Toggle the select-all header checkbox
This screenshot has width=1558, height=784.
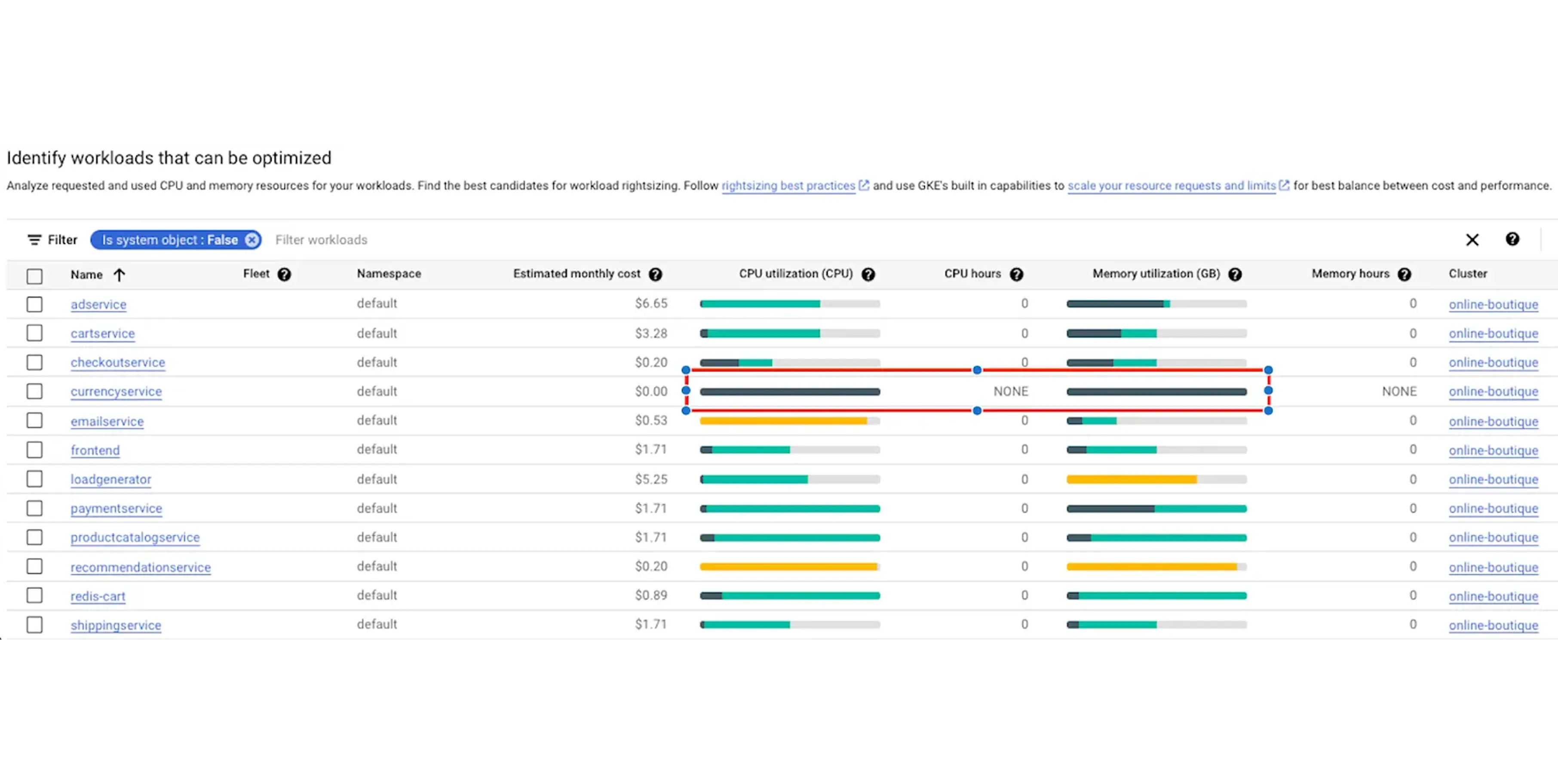coord(34,276)
